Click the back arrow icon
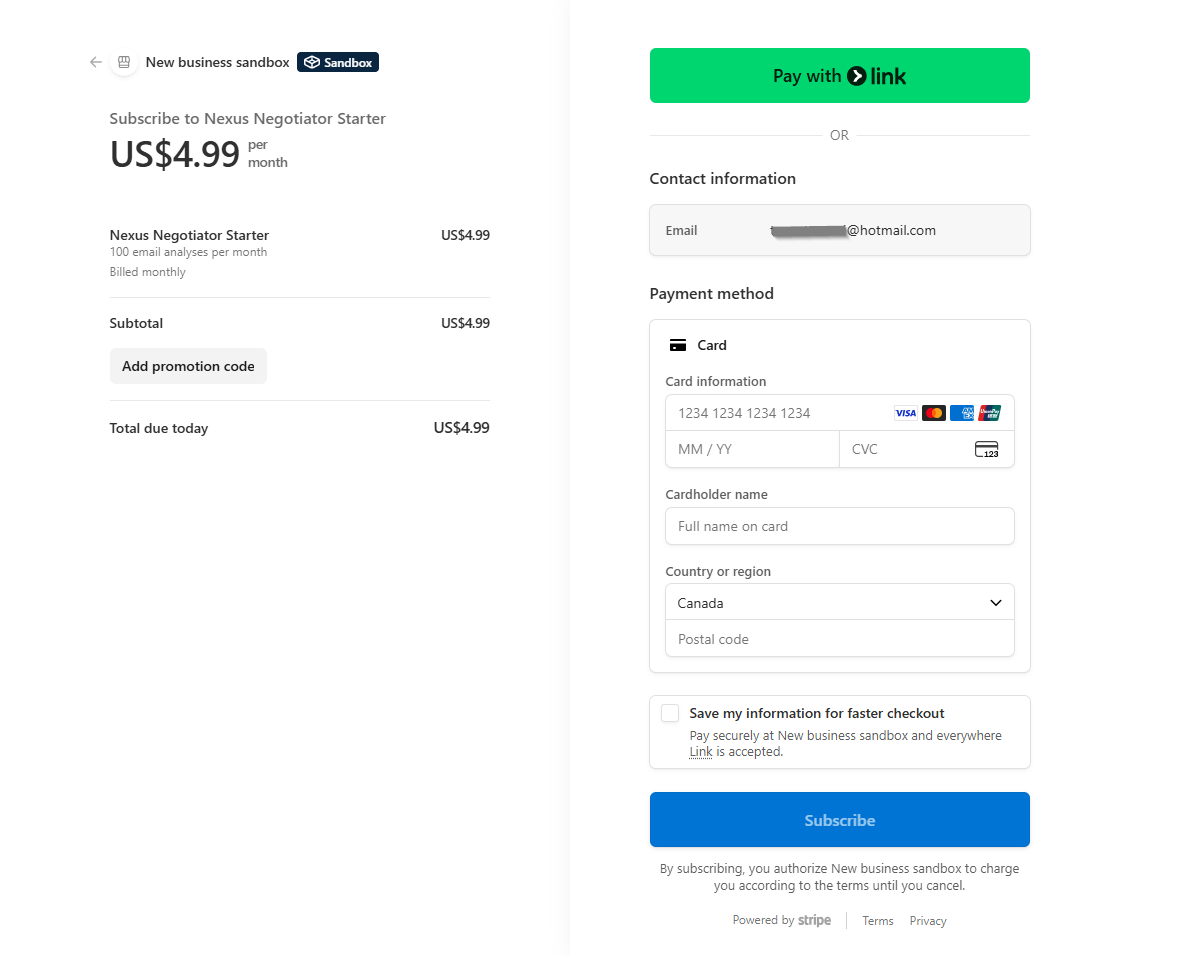The image size is (1181, 956). (x=96, y=62)
